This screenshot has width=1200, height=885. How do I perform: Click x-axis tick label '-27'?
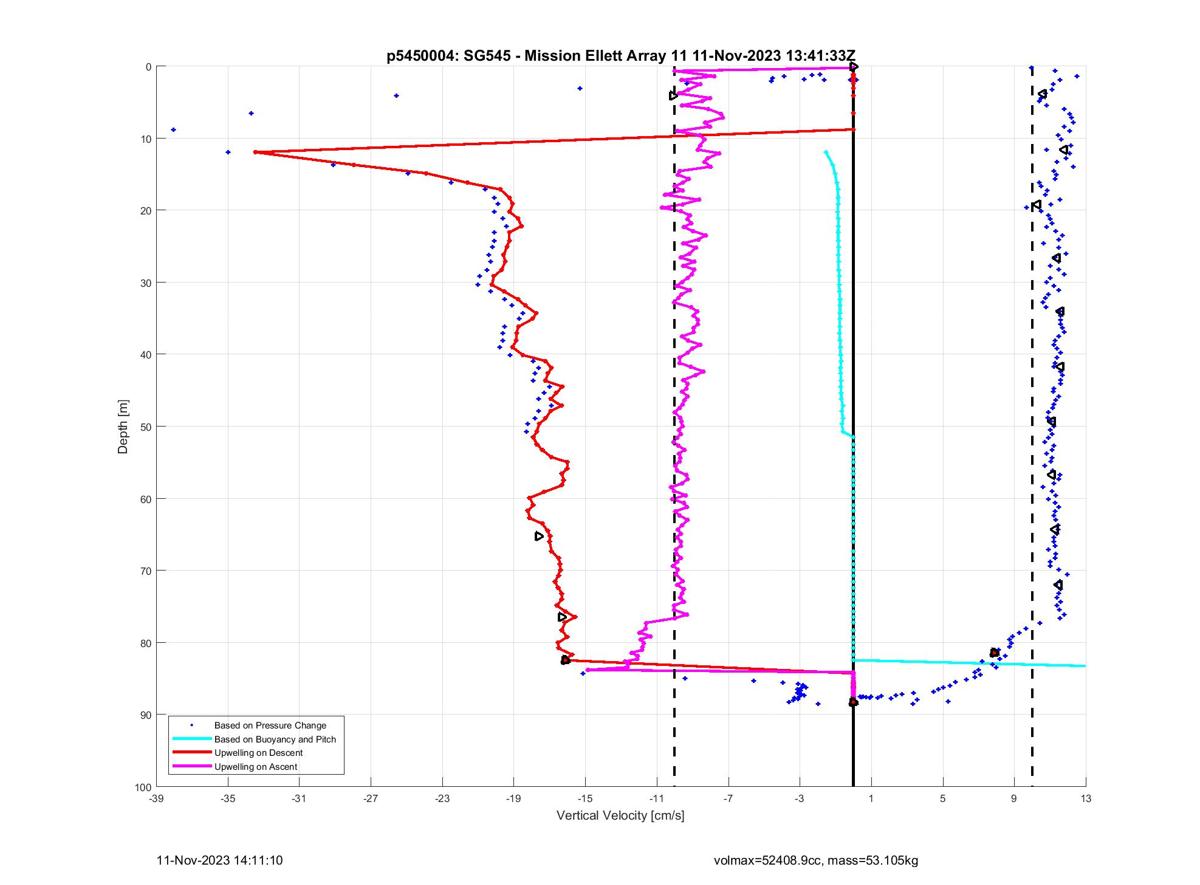coord(370,798)
